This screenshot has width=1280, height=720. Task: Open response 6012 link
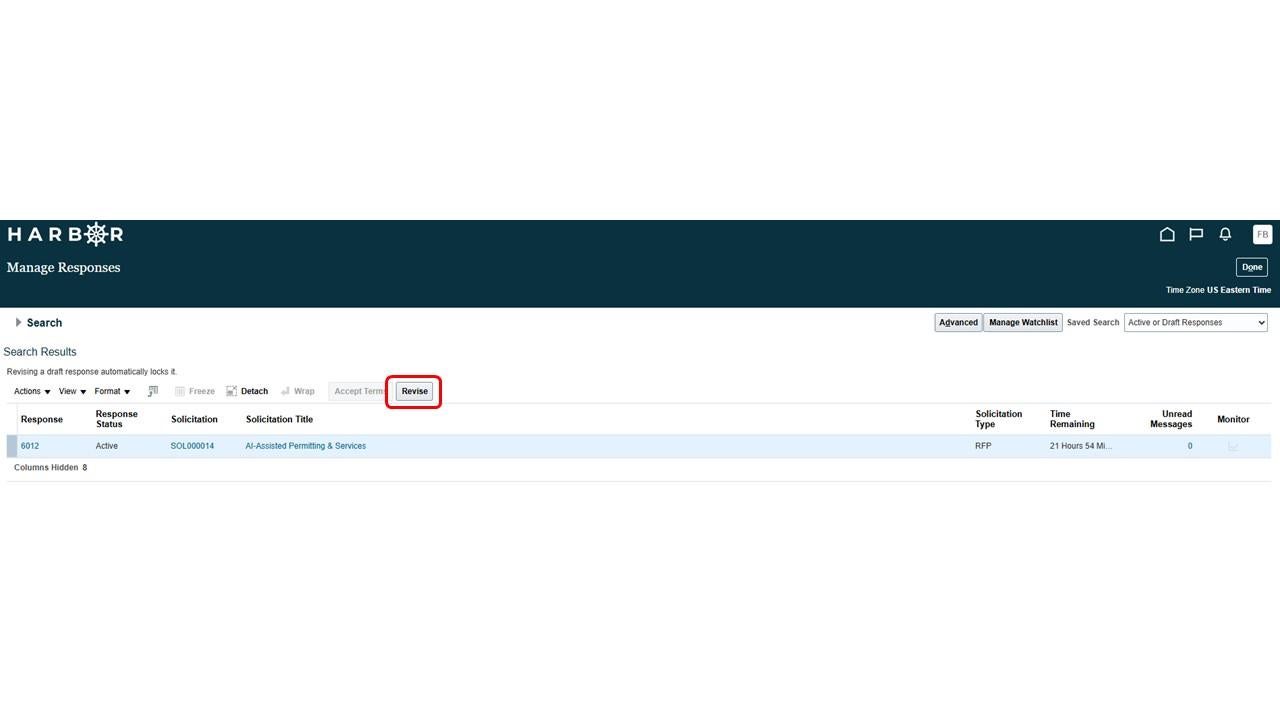click(30, 446)
